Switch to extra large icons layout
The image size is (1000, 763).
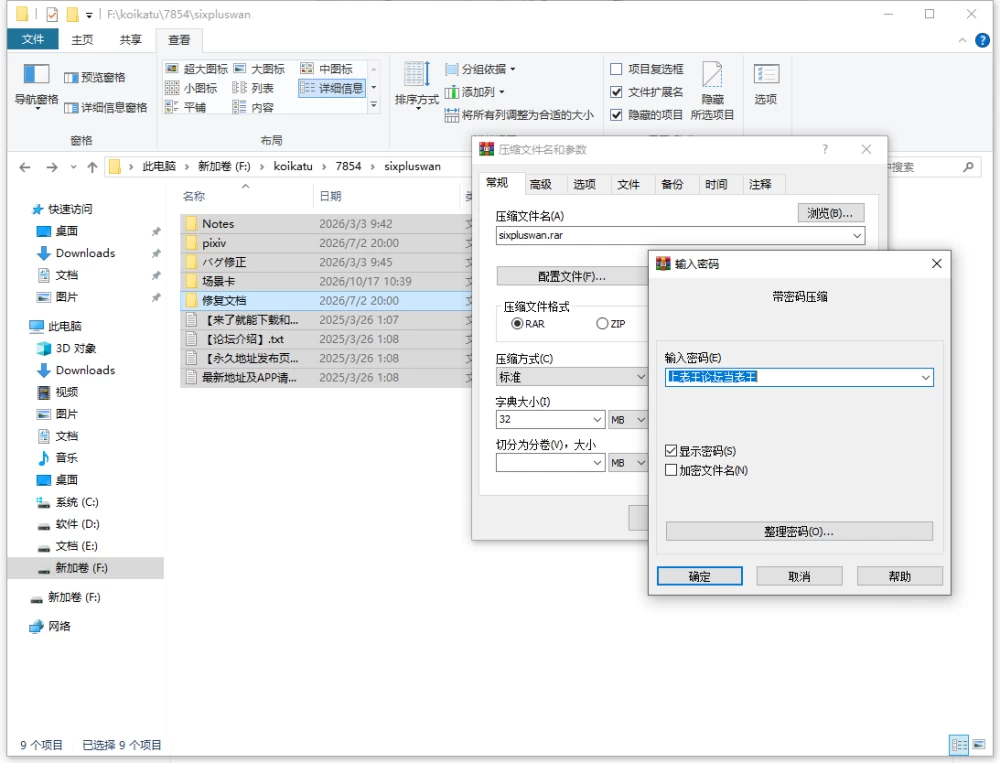[196, 69]
